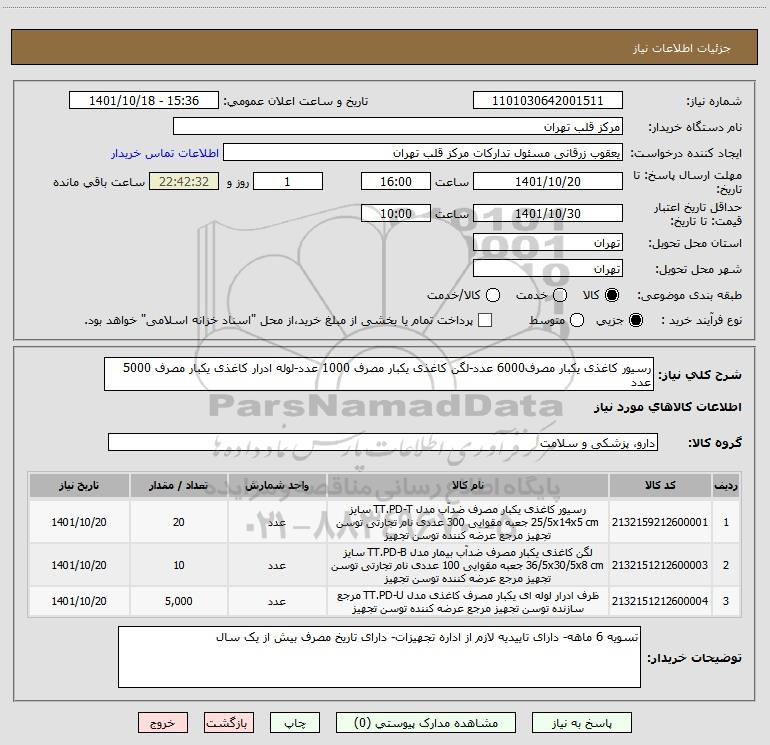Click the تاریخ نیاز column header
This screenshot has height=745, width=770.
pos(79,485)
